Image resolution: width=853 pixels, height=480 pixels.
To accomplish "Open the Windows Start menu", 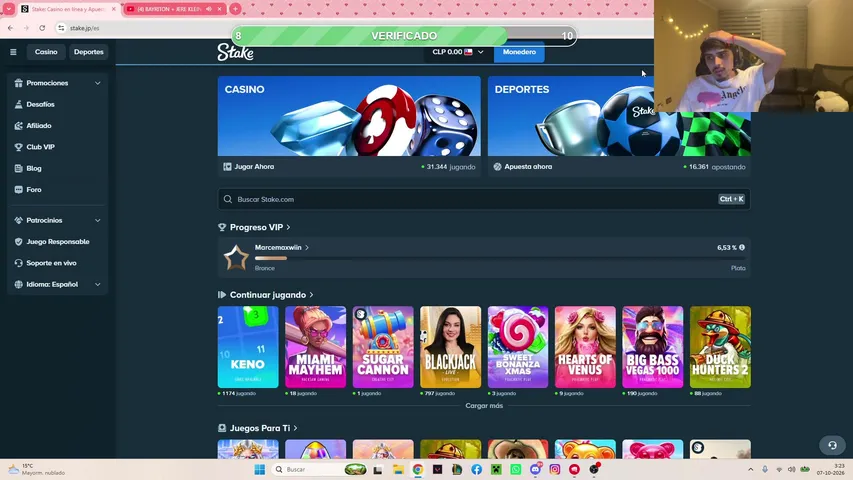I will [259, 469].
